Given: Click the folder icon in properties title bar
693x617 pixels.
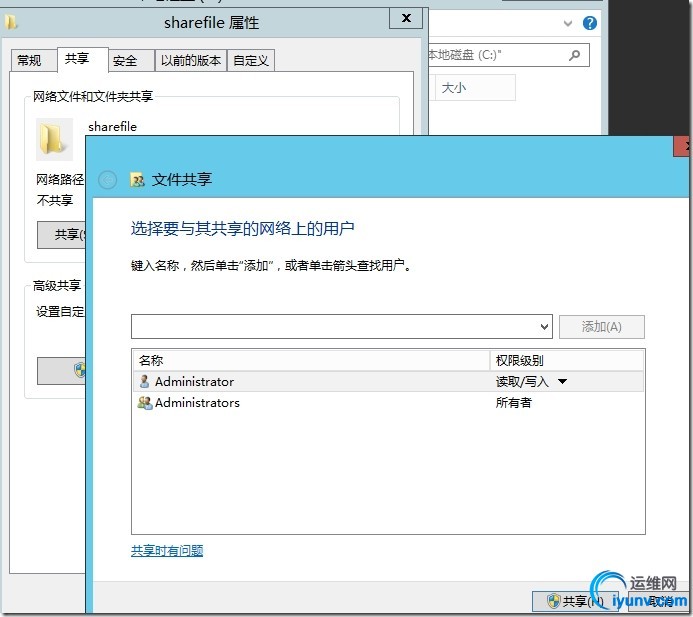Looking at the screenshot, I should [x=11, y=22].
